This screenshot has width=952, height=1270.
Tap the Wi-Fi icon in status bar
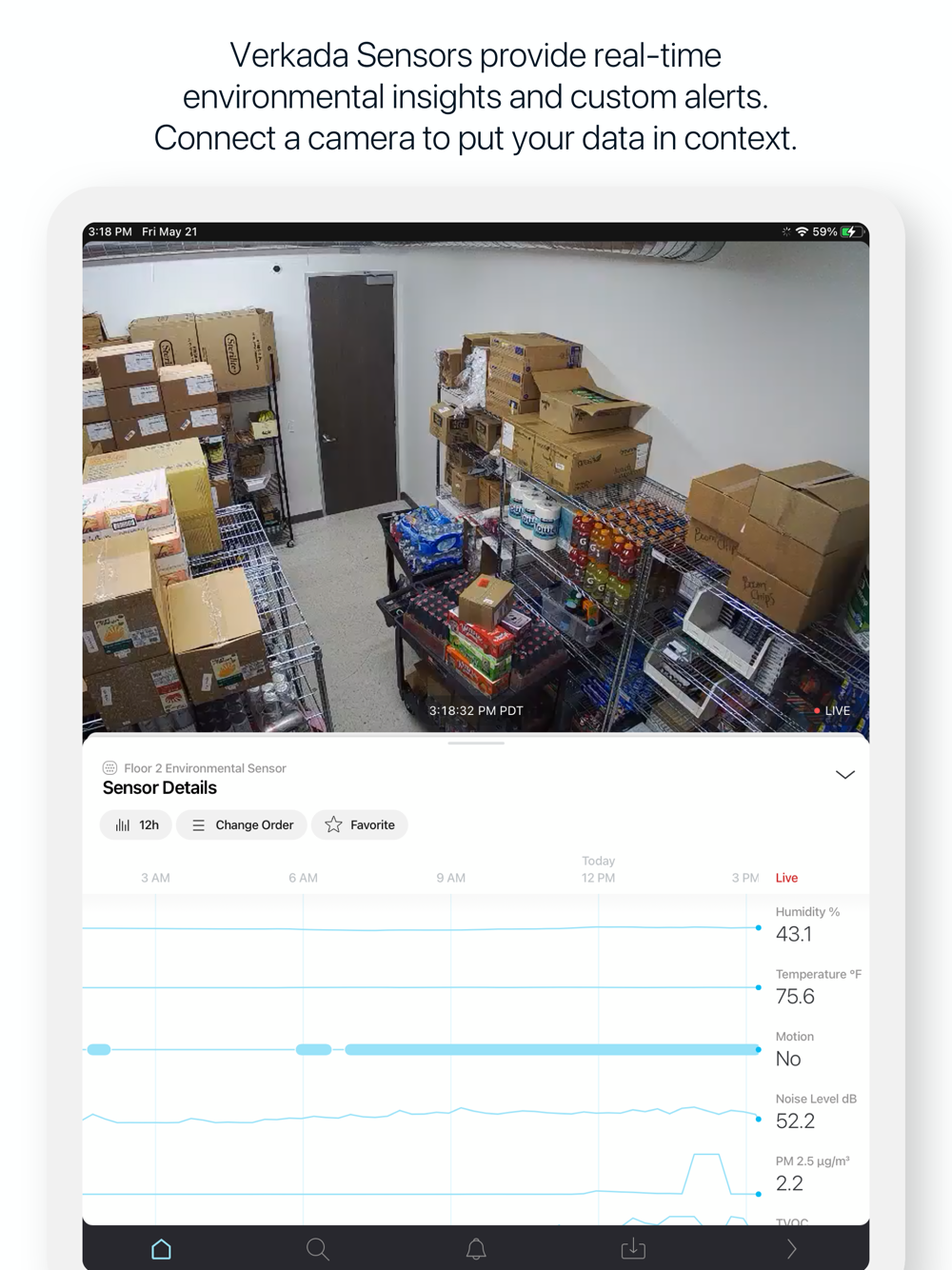click(x=802, y=231)
